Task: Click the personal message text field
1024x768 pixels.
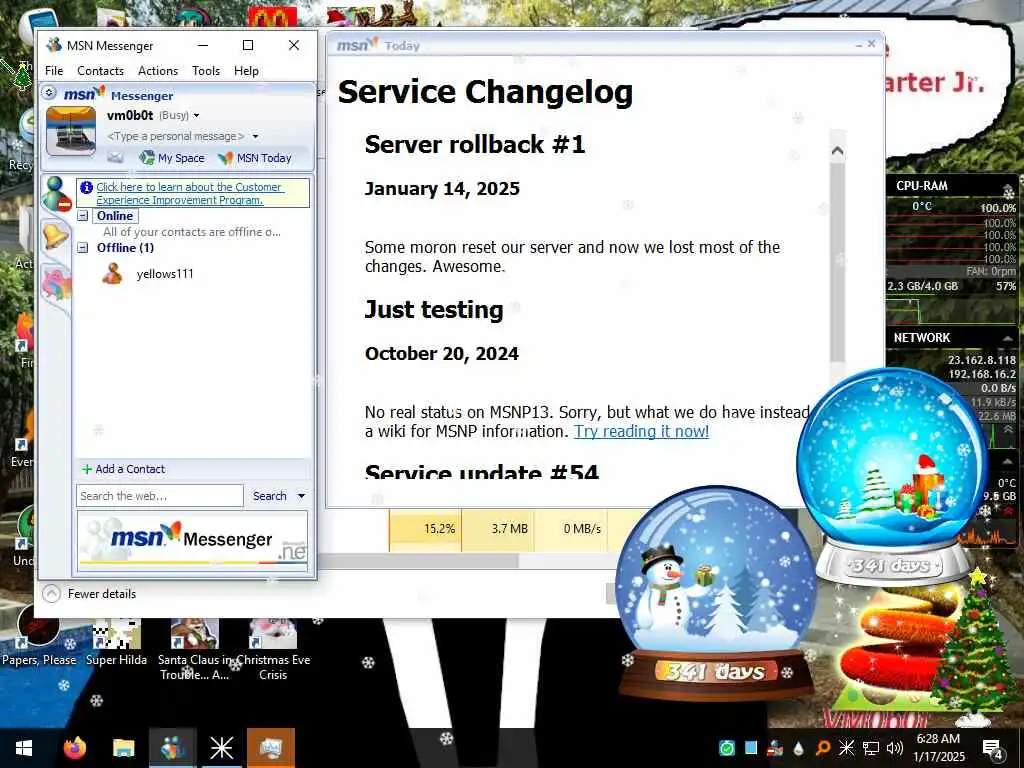Action: tap(176, 136)
